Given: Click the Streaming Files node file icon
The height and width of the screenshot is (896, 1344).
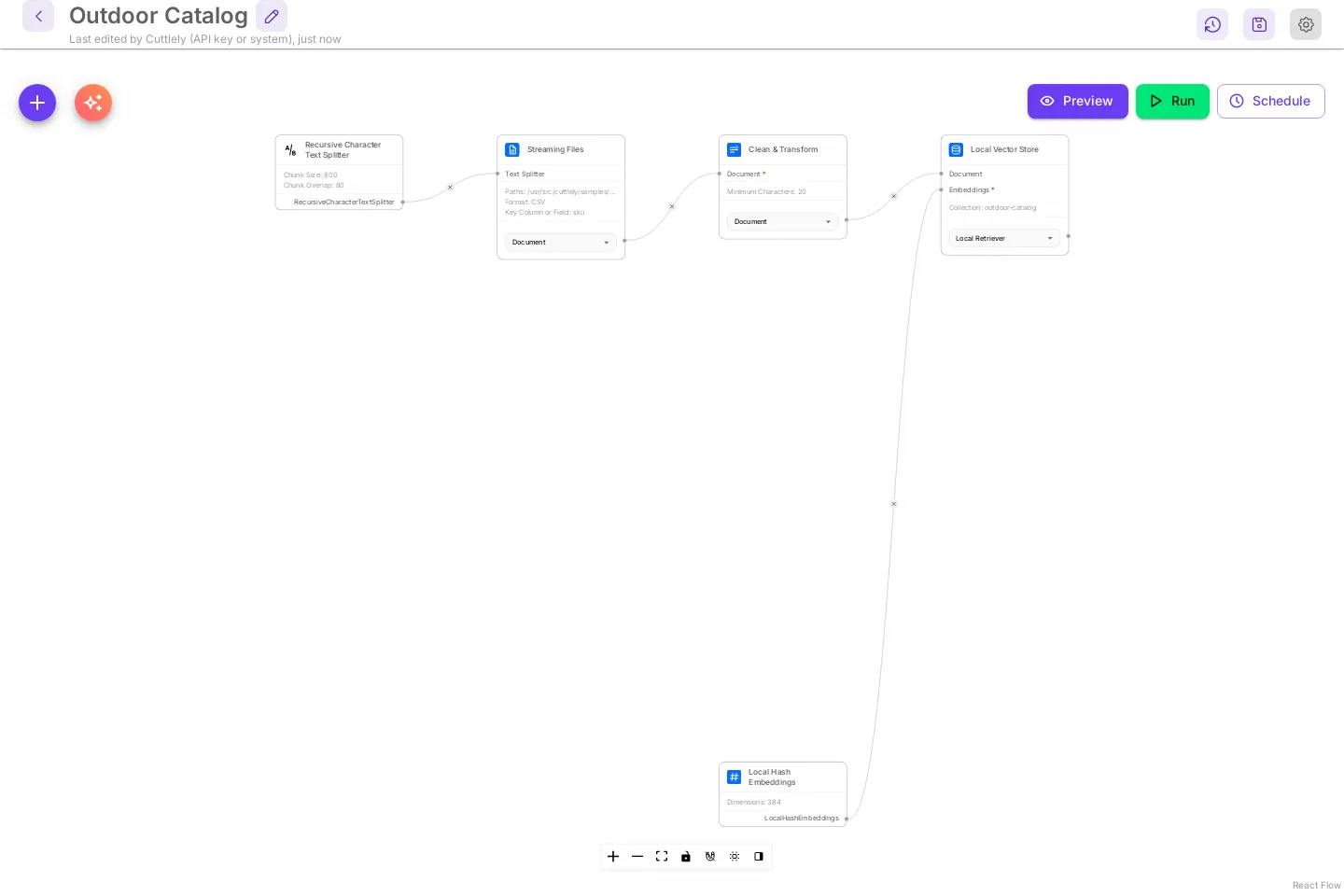Looking at the screenshot, I should tap(512, 149).
